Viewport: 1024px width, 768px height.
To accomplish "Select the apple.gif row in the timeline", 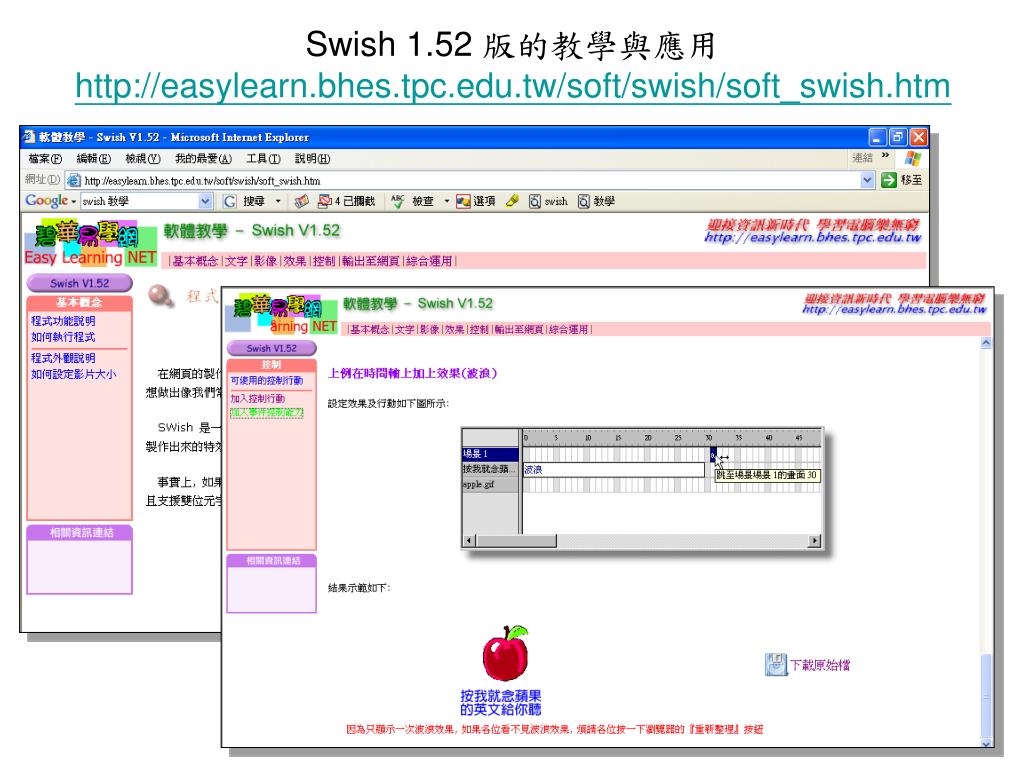I will tap(490, 485).
